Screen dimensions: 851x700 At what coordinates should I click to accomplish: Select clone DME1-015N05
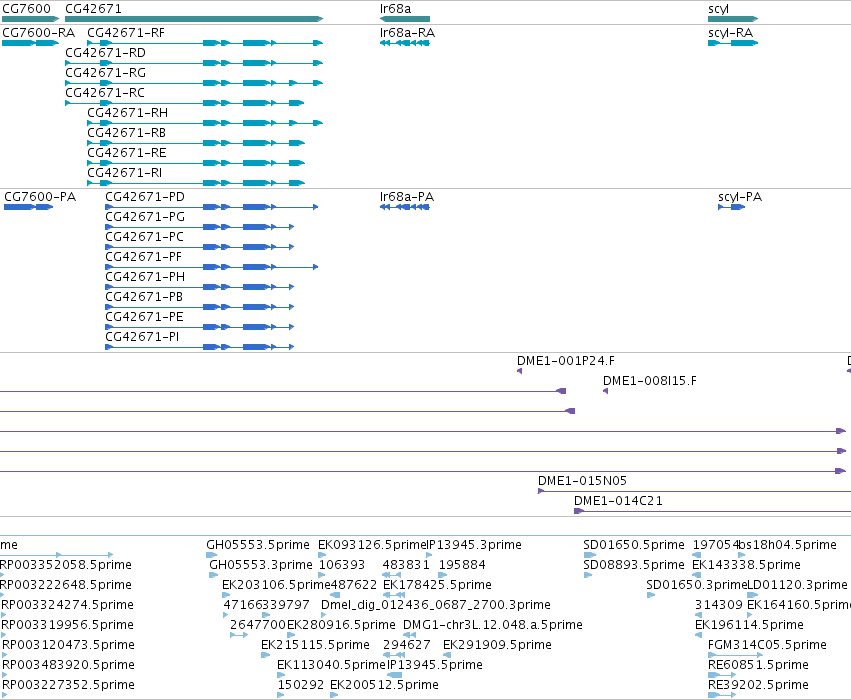click(x=582, y=481)
